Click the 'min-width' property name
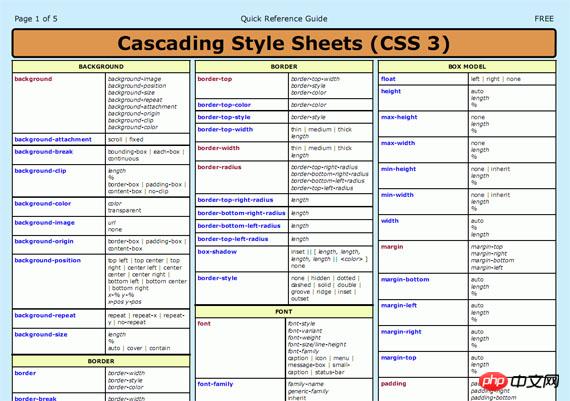 (x=397, y=195)
